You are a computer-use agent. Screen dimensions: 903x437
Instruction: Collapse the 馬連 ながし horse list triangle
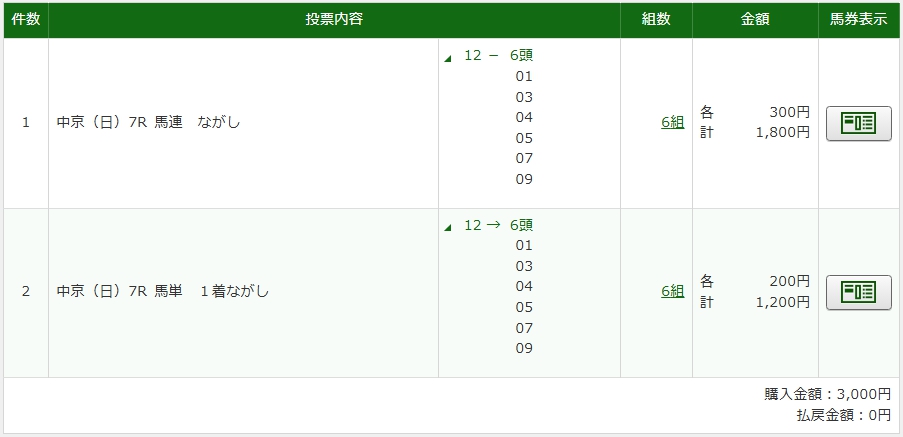coord(448,58)
